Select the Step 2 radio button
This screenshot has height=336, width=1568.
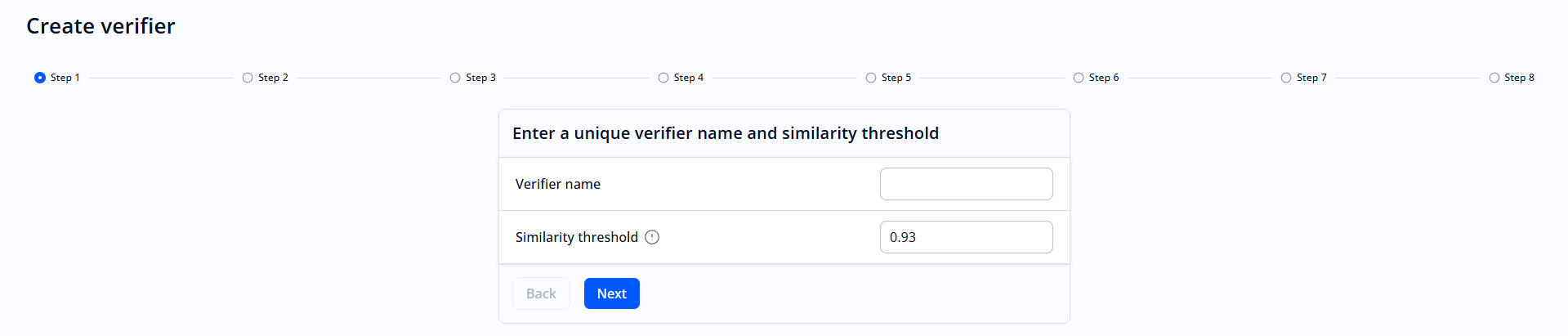click(x=248, y=78)
